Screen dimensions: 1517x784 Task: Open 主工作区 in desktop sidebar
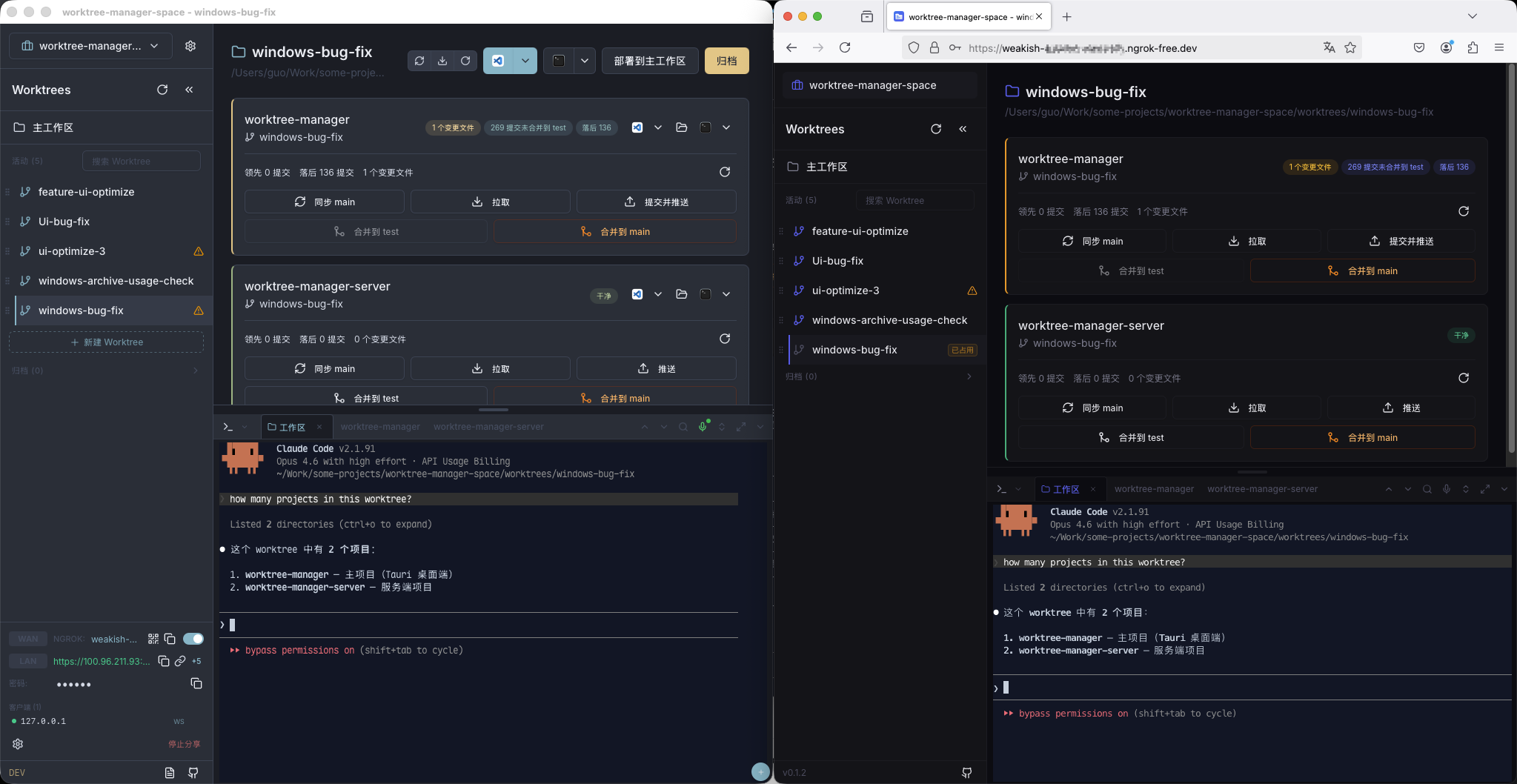pyautogui.click(x=107, y=127)
